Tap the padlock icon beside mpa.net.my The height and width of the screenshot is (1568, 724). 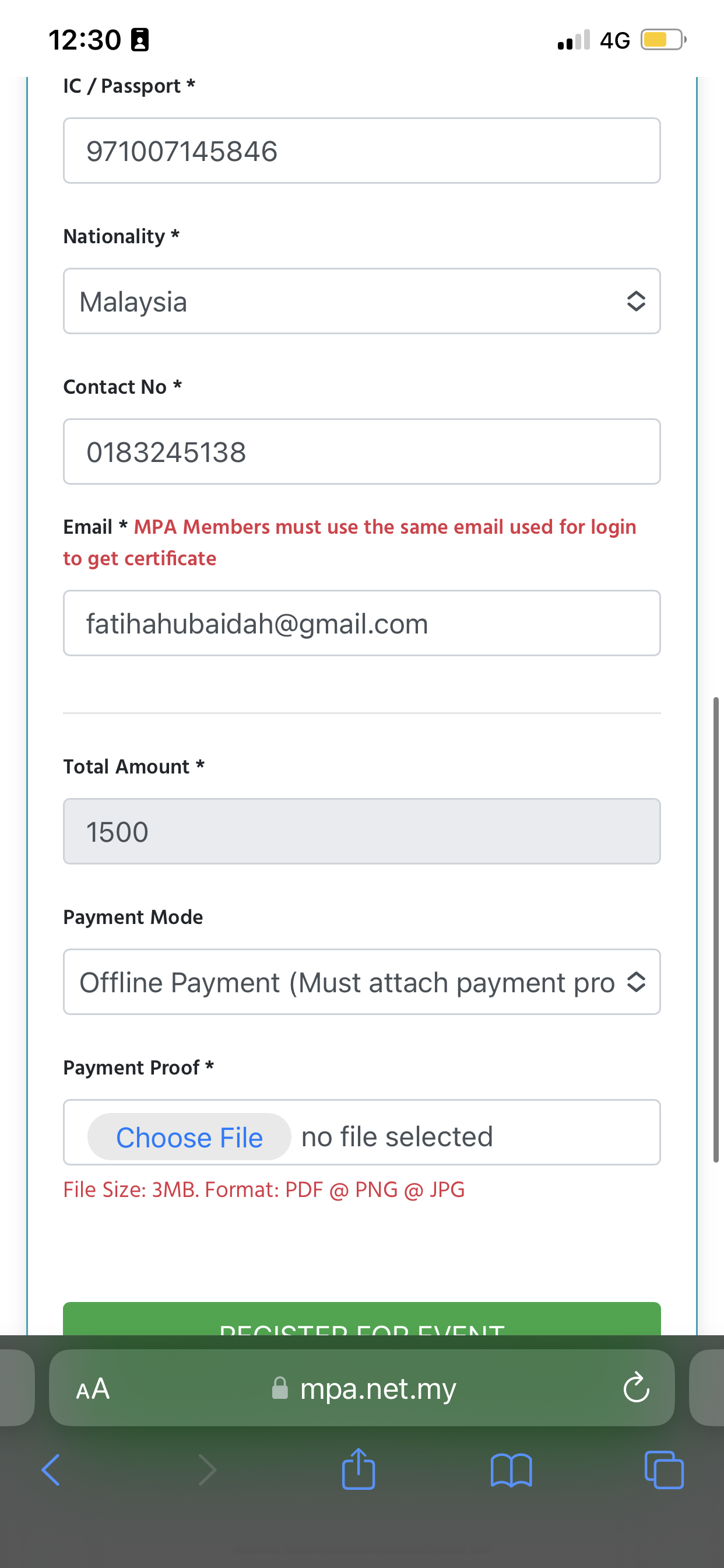click(280, 1388)
